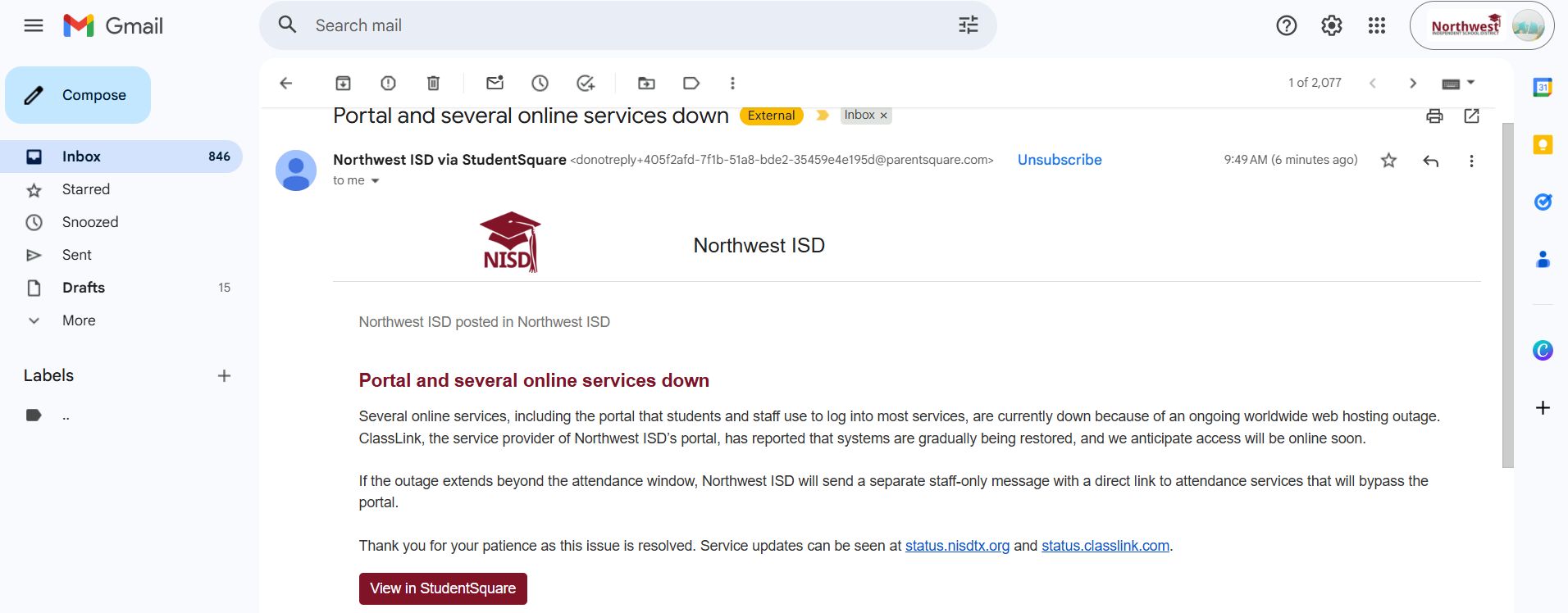Add this email to Tasks
The width and height of the screenshot is (1568, 613).
tap(585, 83)
